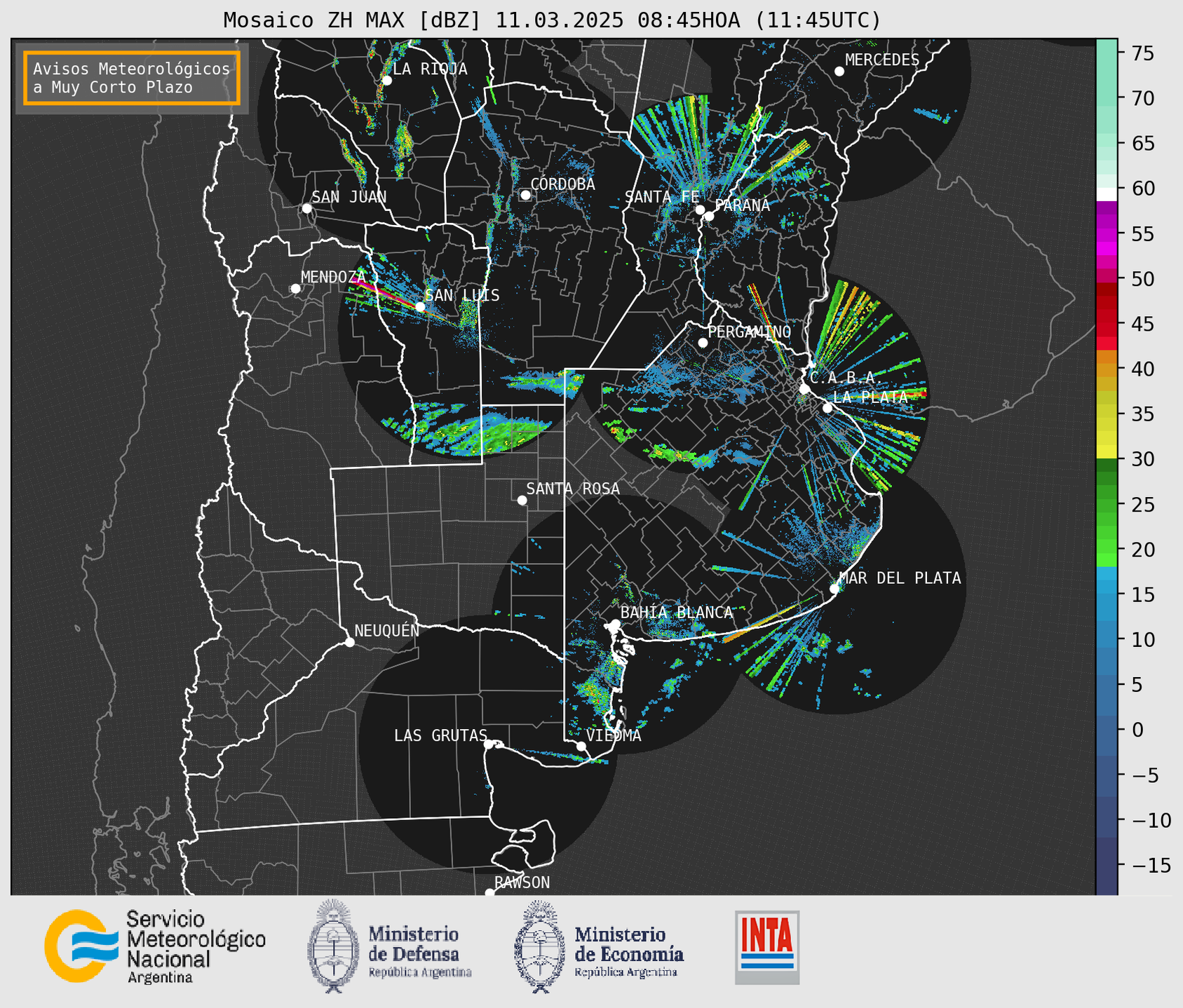Click the Ministerio de Economía text
This screenshot has height=1008, width=1183.
point(629,952)
